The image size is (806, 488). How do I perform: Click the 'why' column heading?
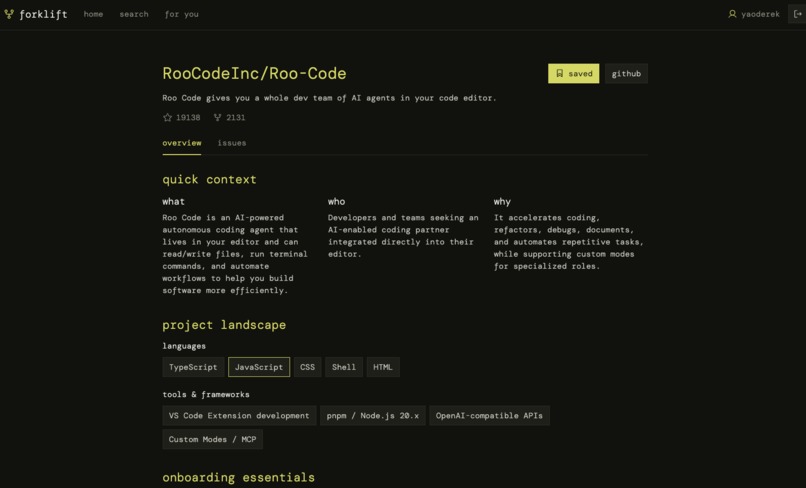(x=502, y=202)
